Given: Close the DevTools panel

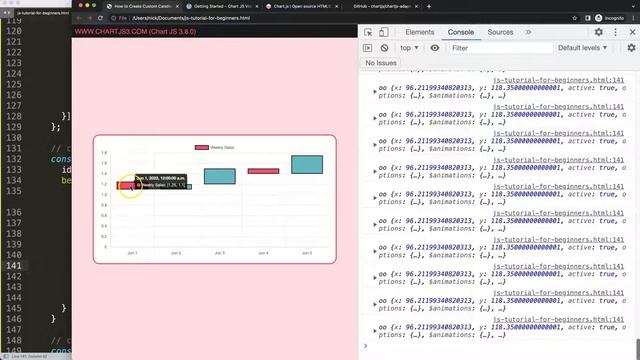Looking at the screenshot, I should pyautogui.click(x=632, y=32).
